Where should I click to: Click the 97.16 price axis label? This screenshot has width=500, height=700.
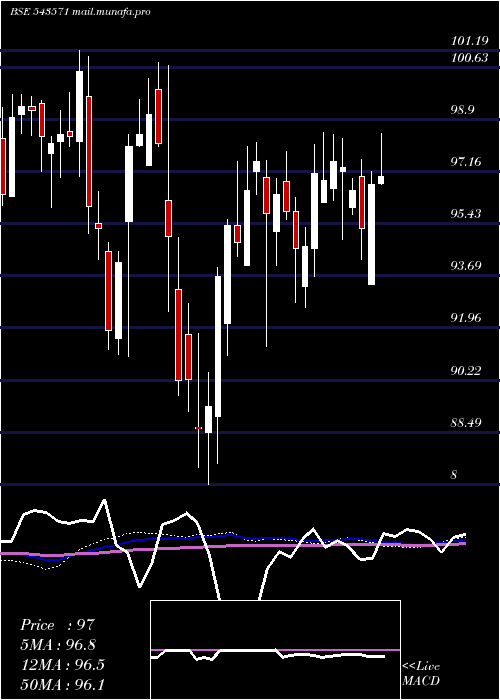coord(467,162)
